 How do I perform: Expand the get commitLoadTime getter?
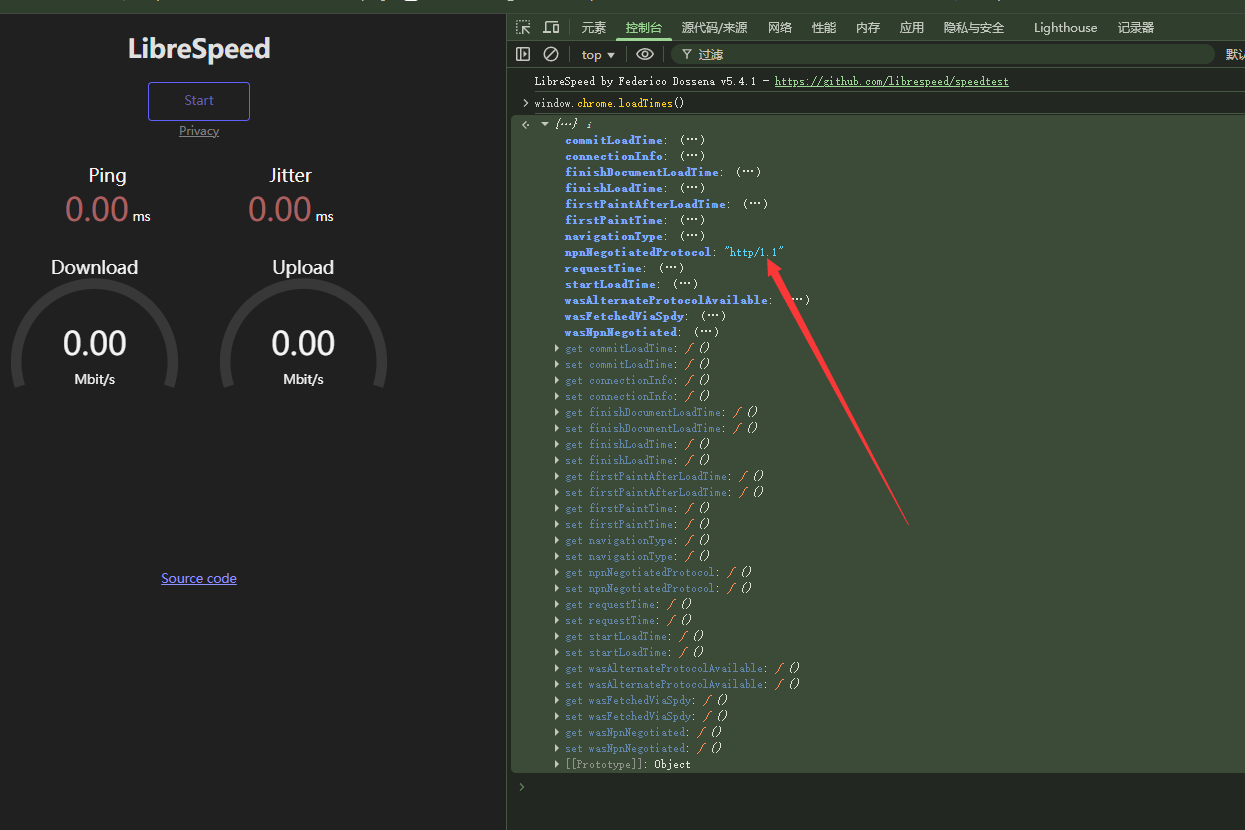pos(557,348)
